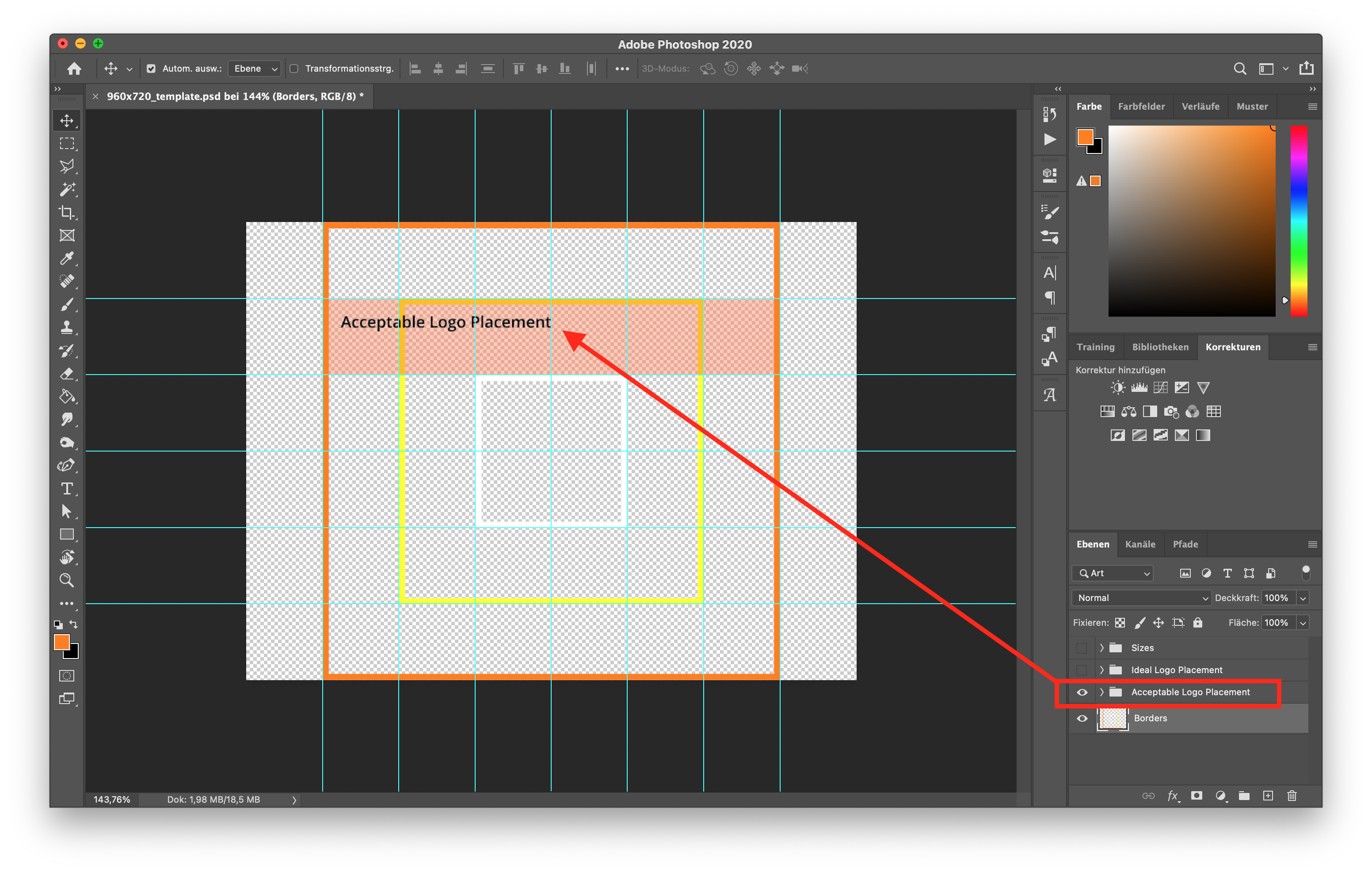Open the Art layer filter dropdown

click(1113, 573)
